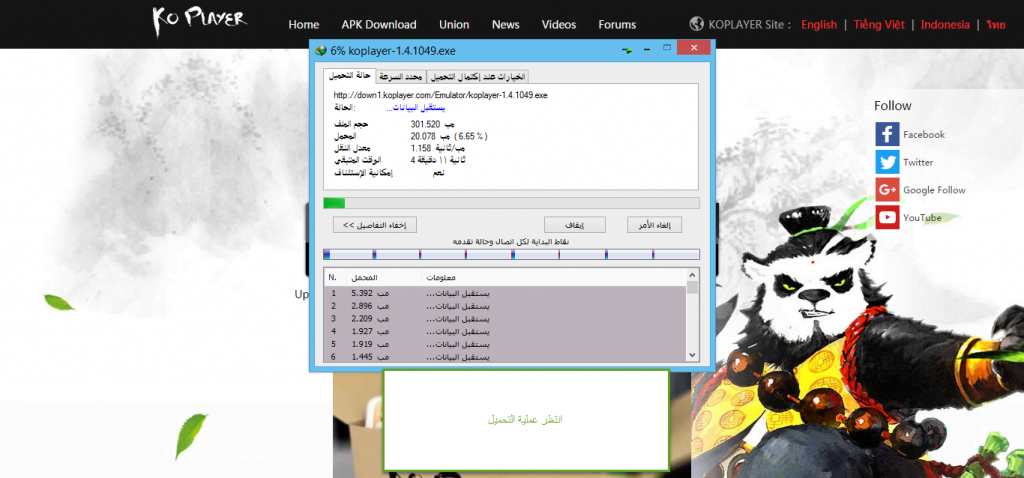Open the Videos page
1024x478 pixels.
(559, 25)
